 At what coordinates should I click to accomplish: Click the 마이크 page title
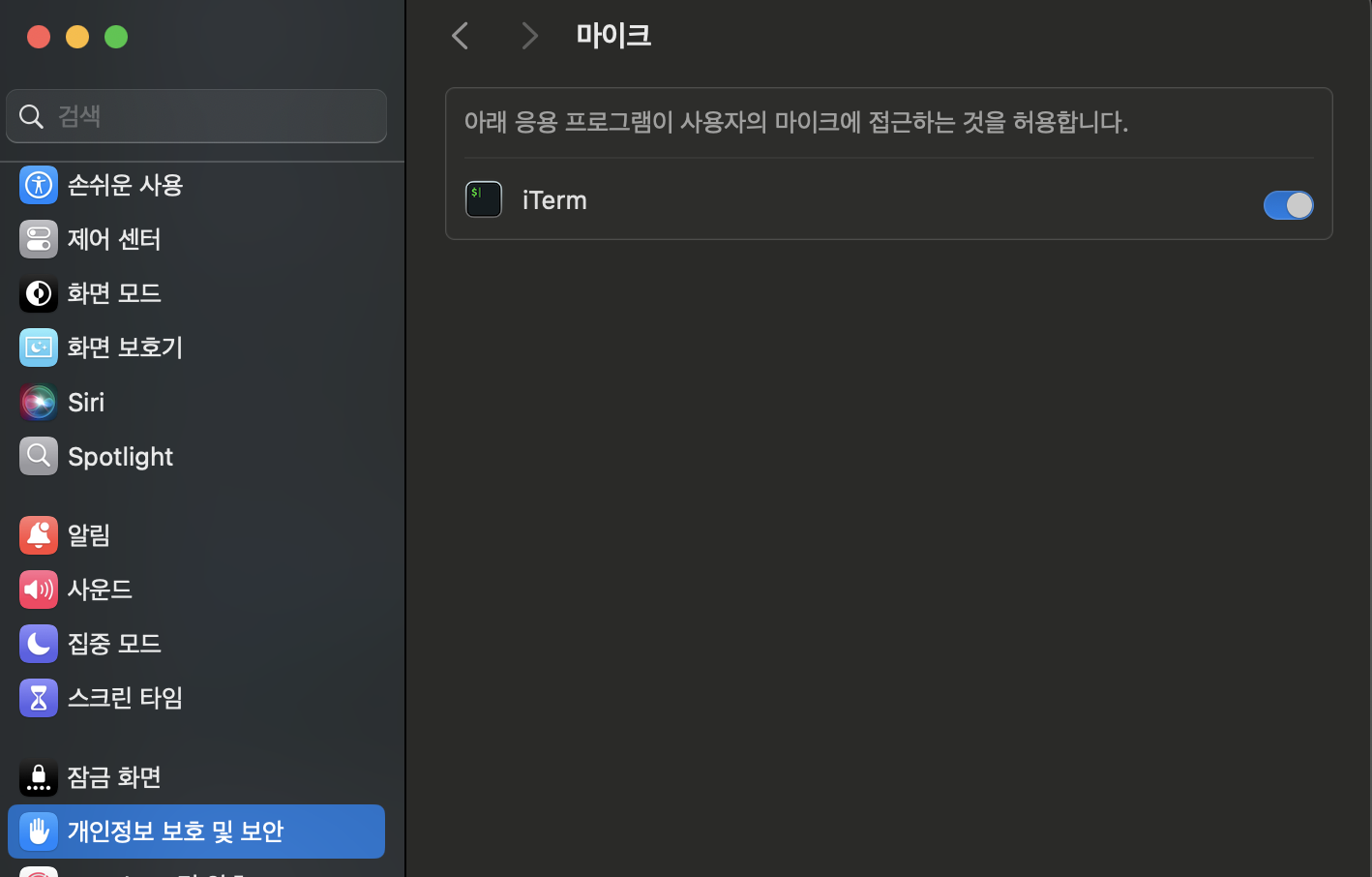tap(613, 36)
